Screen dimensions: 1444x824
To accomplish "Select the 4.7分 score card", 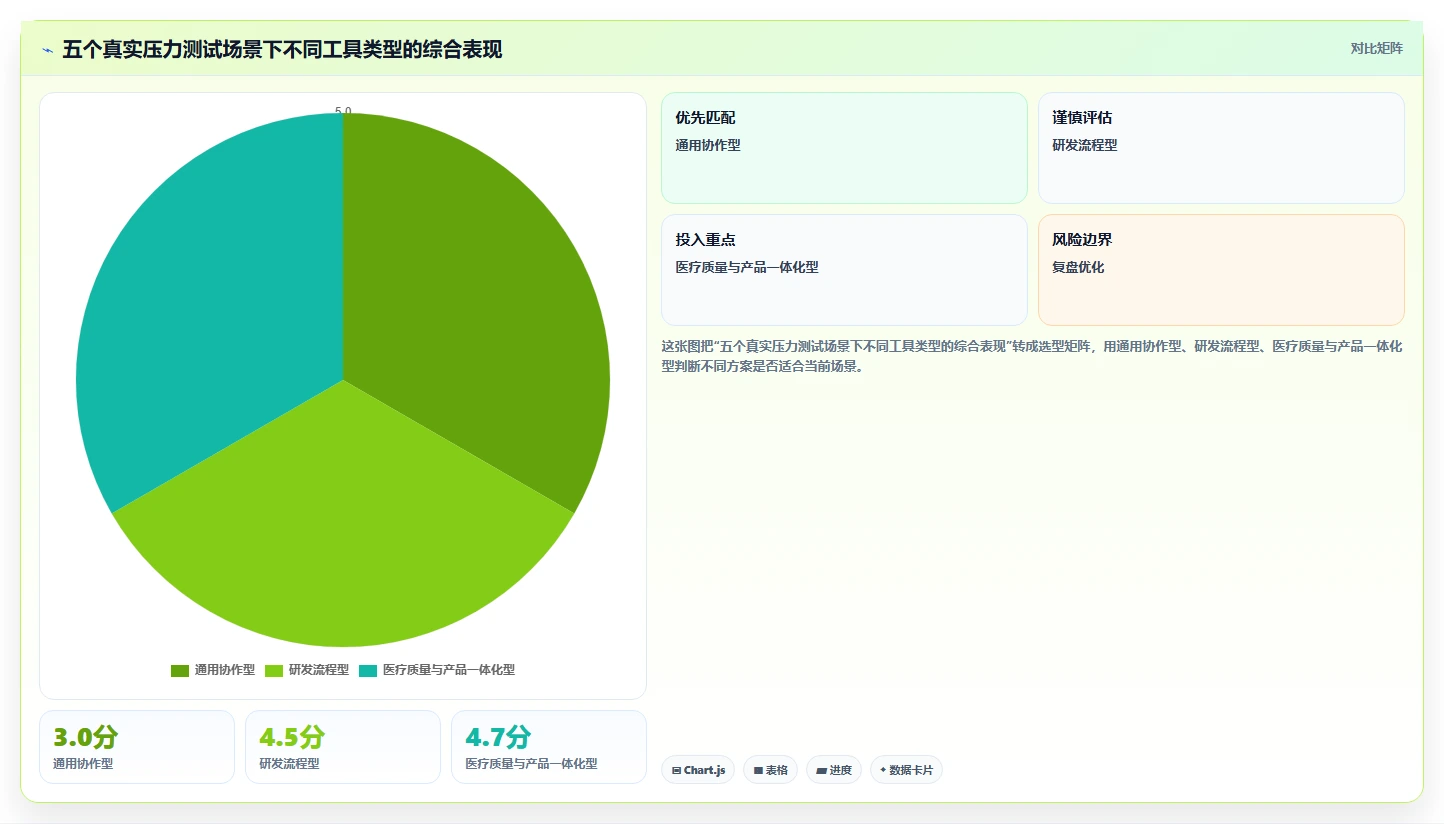I will click(549, 747).
